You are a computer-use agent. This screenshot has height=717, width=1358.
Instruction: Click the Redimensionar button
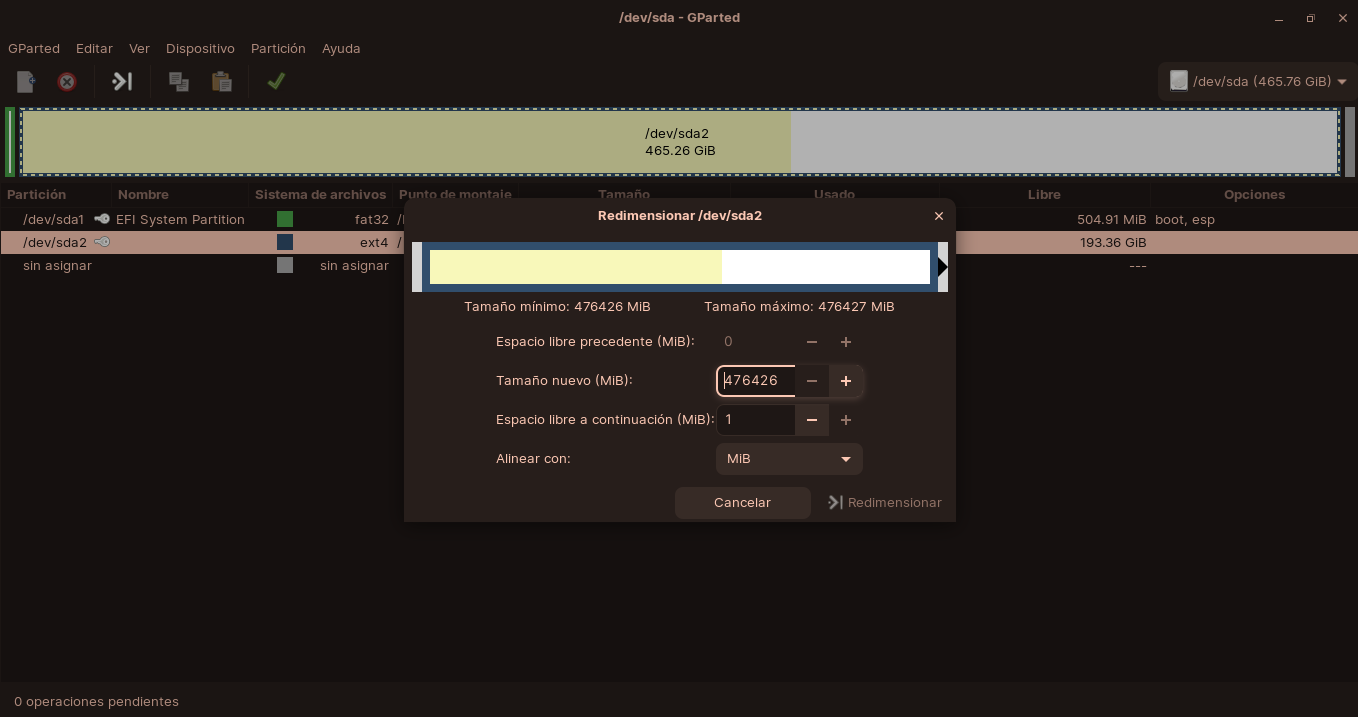885,503
